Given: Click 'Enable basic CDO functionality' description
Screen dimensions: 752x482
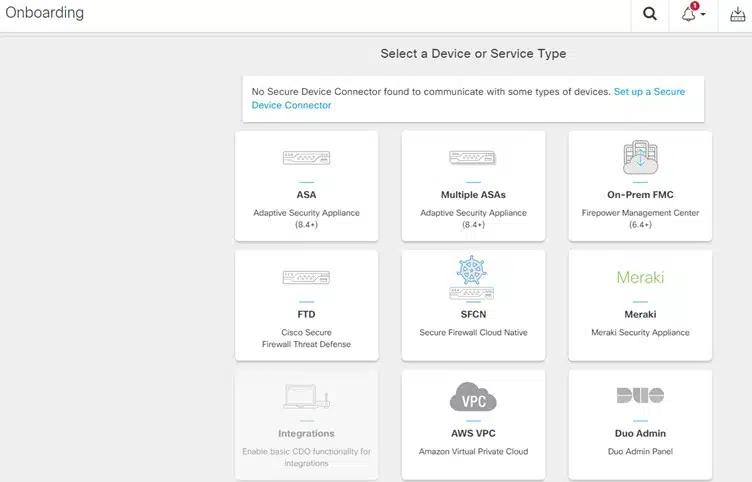Looking at the screenshot, I should click(306, 457).
